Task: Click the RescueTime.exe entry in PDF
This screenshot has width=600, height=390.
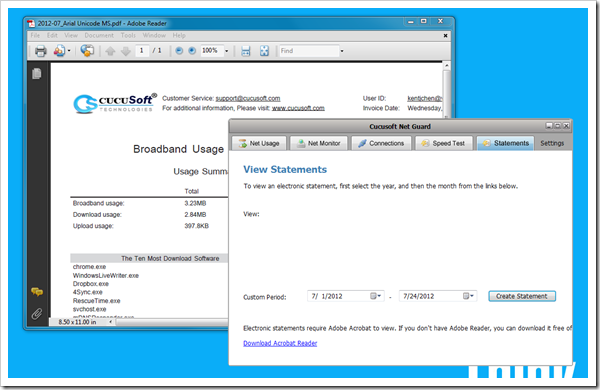Action: tap(97, 301)
